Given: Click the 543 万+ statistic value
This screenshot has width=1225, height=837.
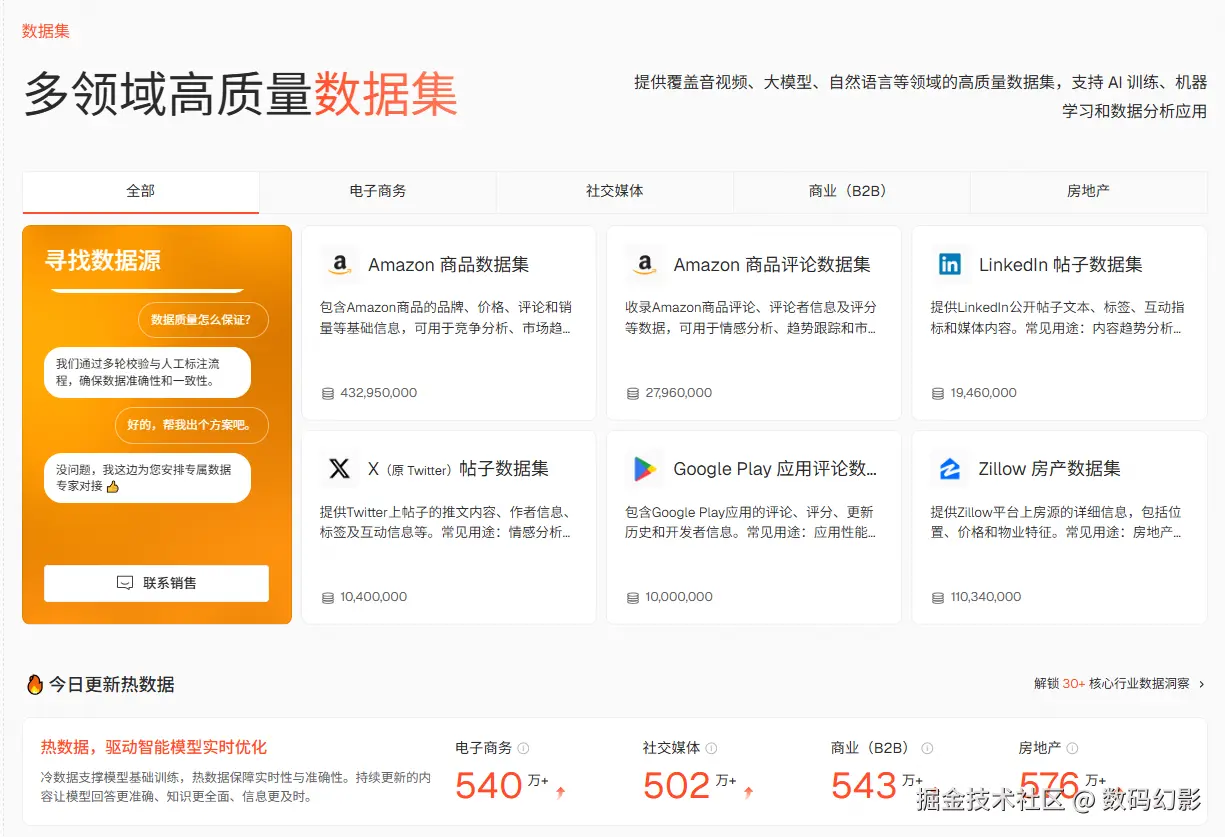Looking at the screenshot, I should pos(878,786).
